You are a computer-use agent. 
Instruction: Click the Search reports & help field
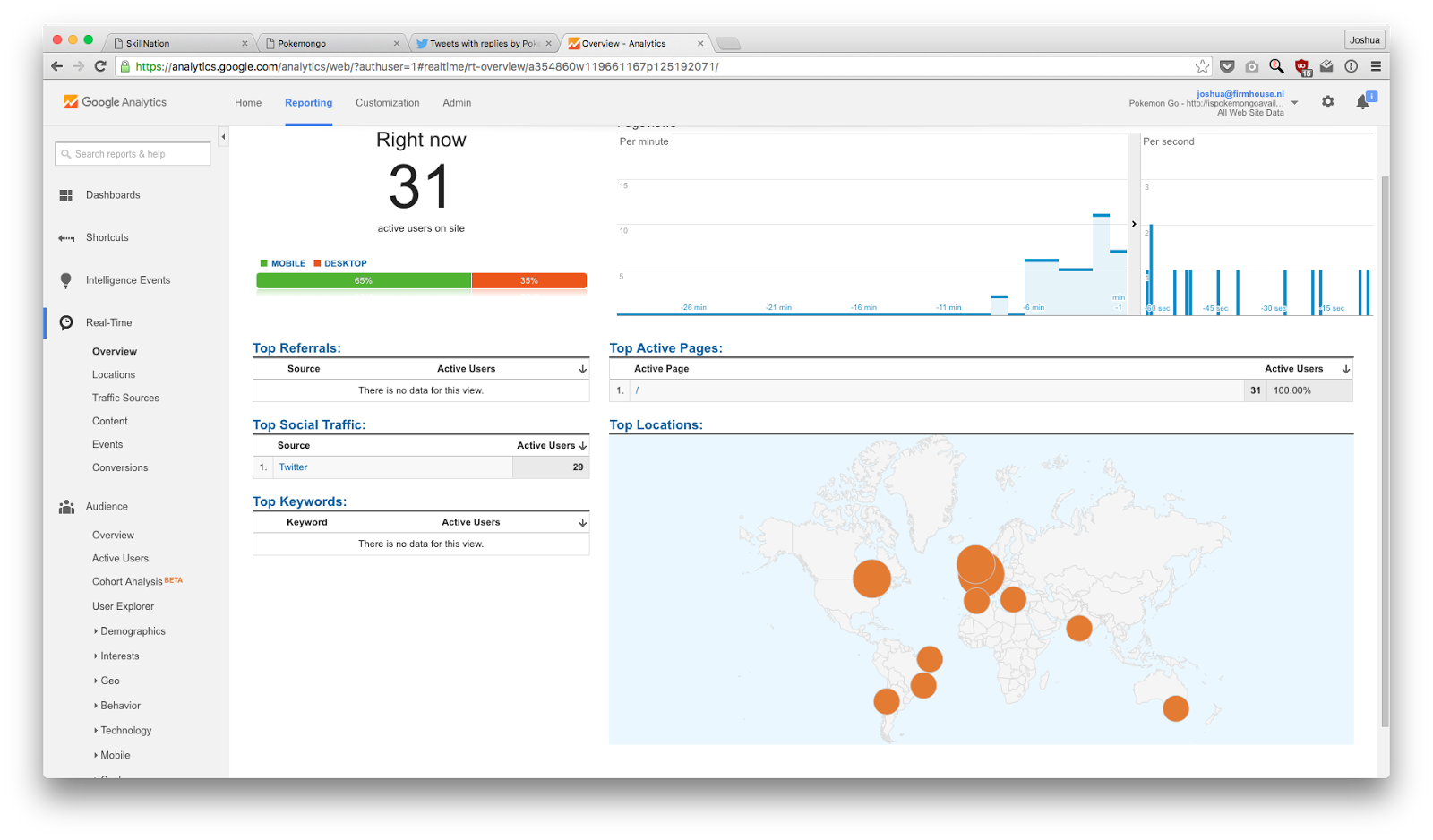[133, 154]
